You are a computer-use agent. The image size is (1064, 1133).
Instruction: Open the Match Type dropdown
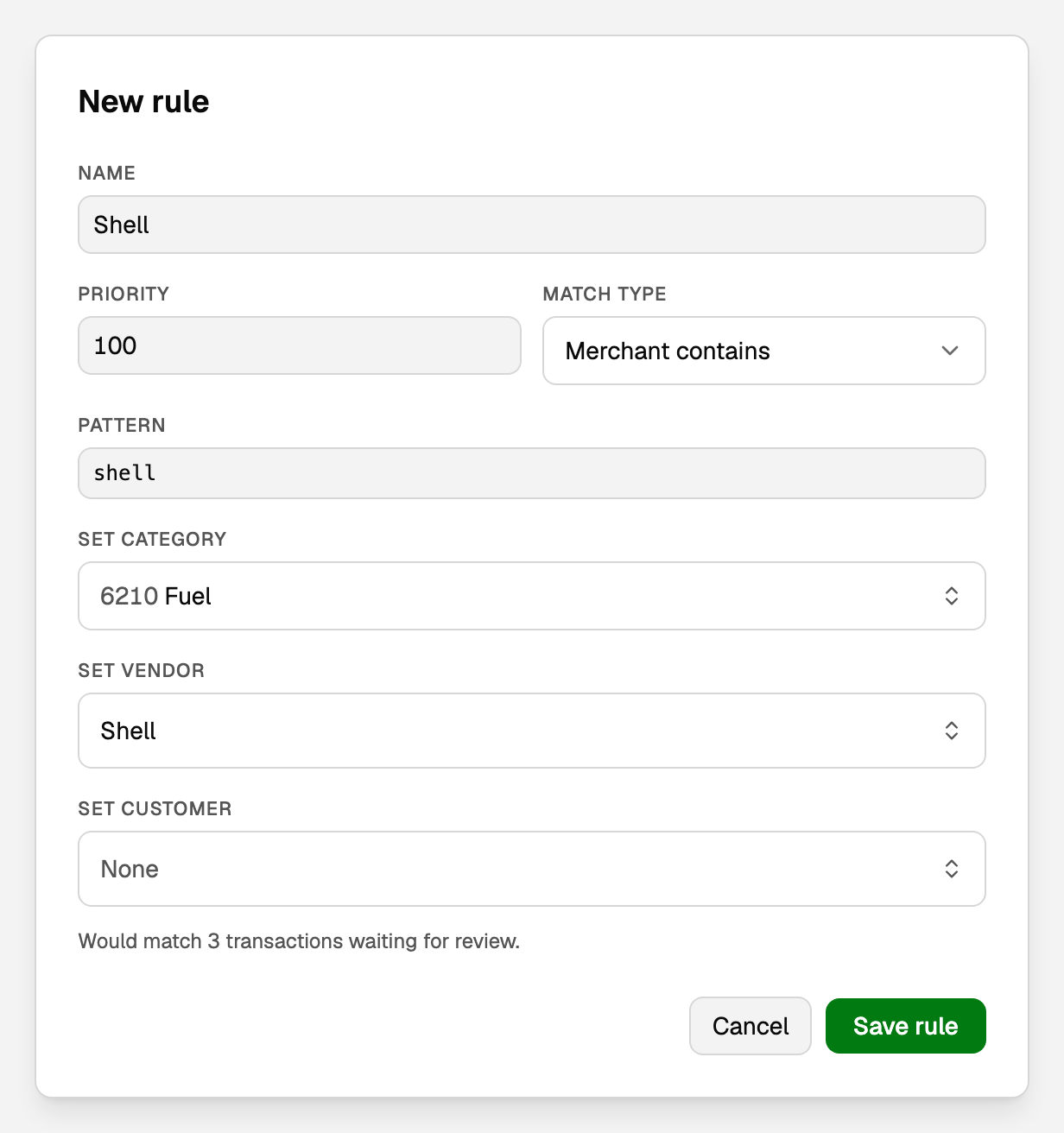(764, 351)
